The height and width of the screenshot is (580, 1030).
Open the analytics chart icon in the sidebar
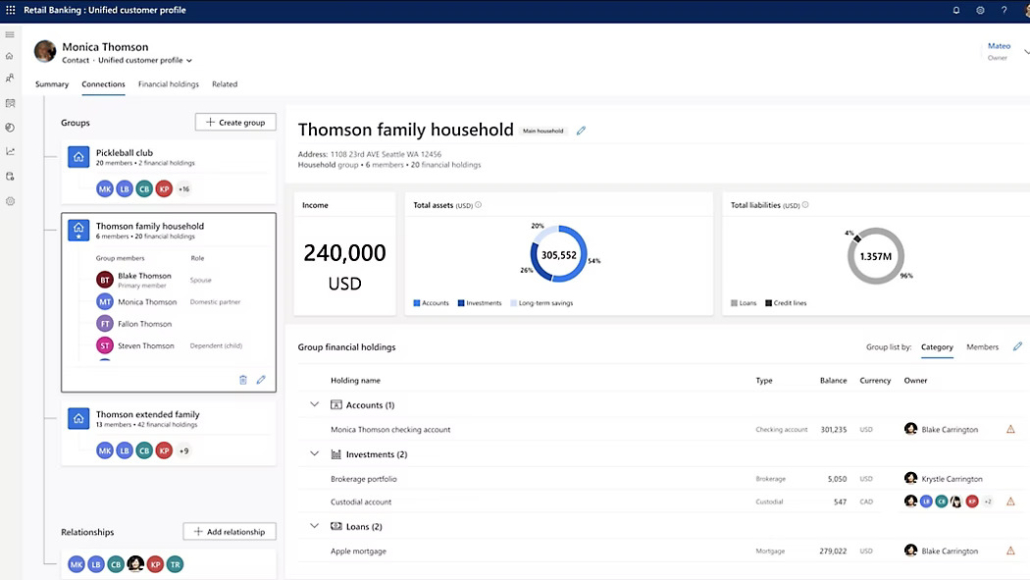pyautogui.click(x=10, y=151)
